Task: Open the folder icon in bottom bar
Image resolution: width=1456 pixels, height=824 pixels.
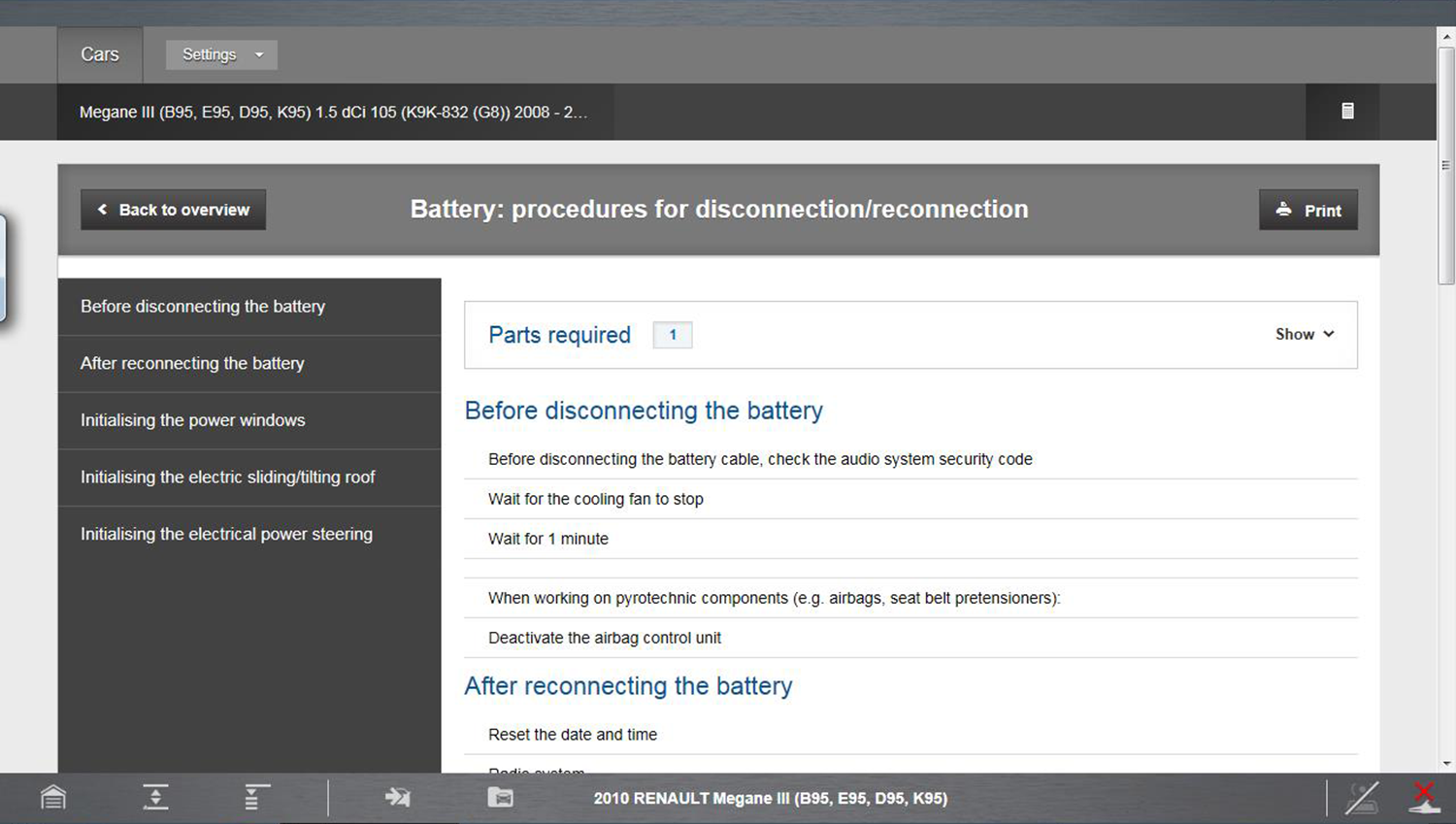Action: pyautogui.click(x=500, y=798)
